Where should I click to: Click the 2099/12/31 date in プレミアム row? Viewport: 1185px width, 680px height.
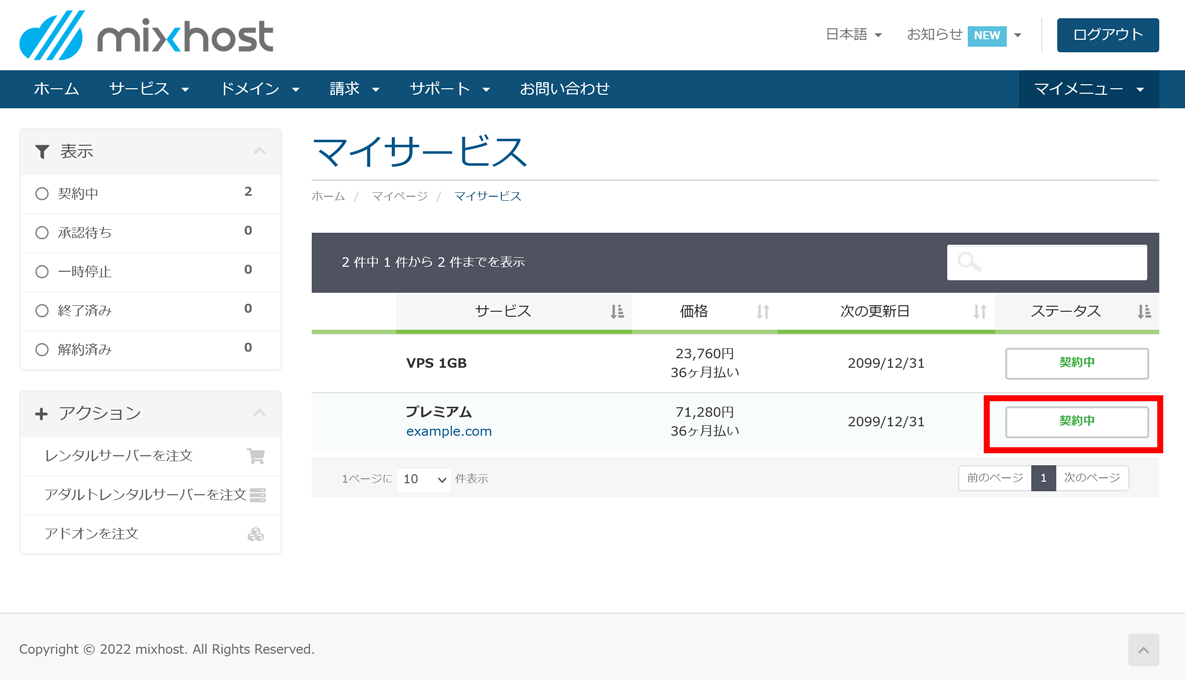click(886, 422)
